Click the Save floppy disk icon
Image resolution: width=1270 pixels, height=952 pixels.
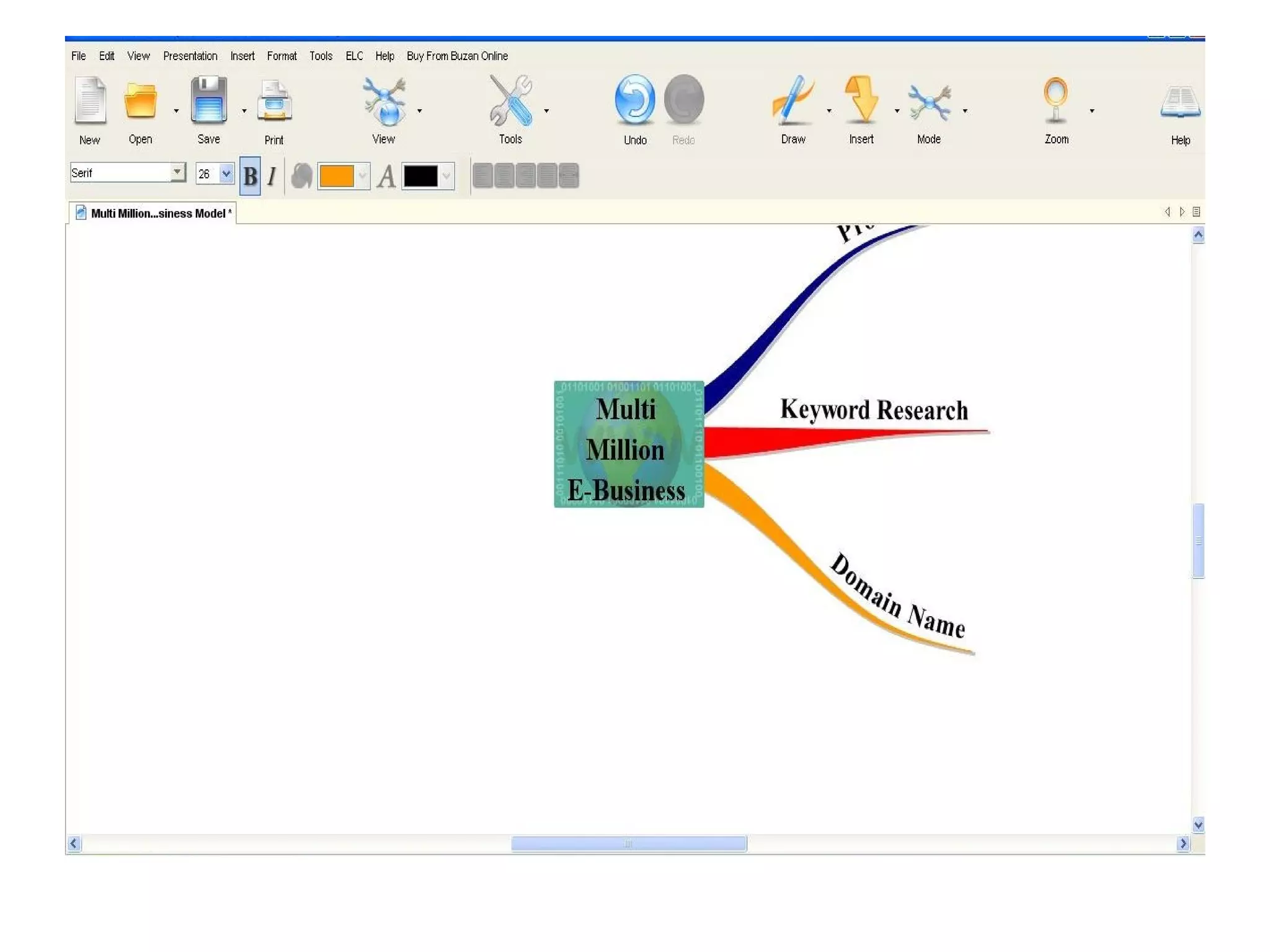coord(208,100)
